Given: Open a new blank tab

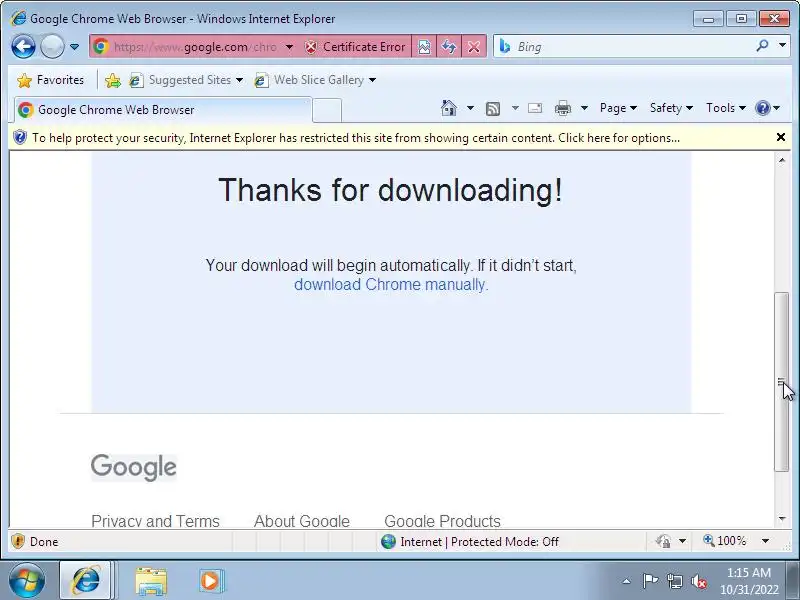Looking at the screenshot, I should click(x=327, y=110).
